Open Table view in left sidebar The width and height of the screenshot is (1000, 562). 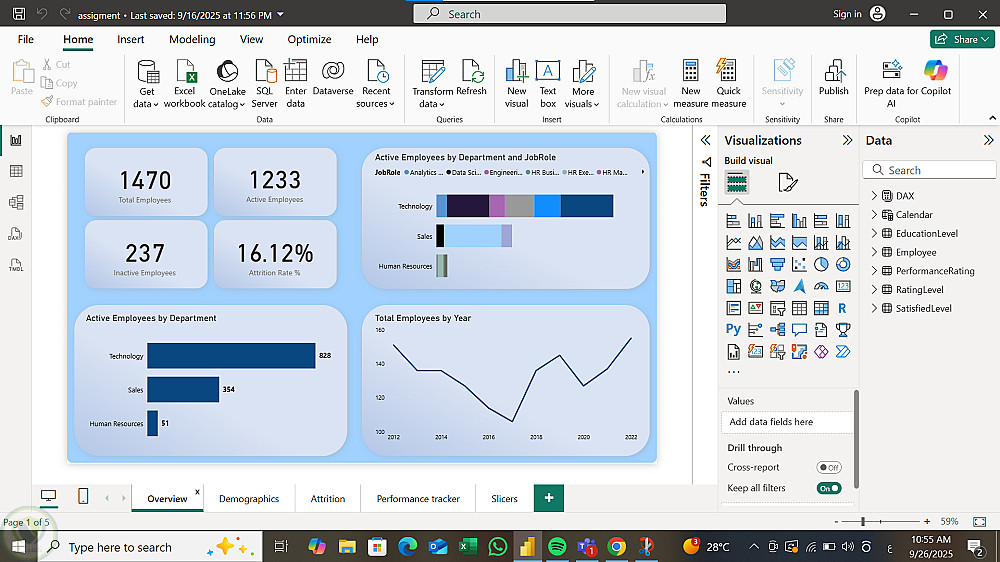pyautogui.click(x=16, y=171)
